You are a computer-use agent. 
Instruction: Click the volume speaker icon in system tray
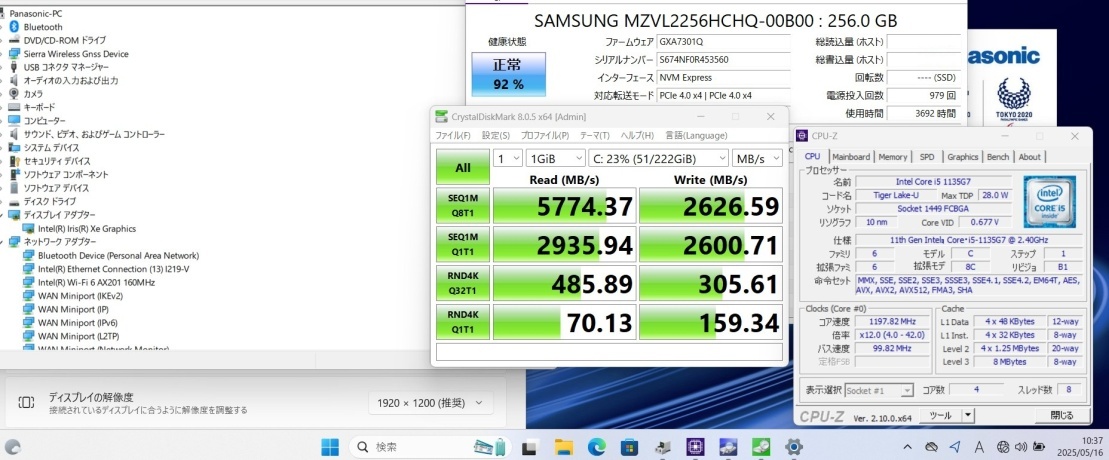tap(1021, 447)
